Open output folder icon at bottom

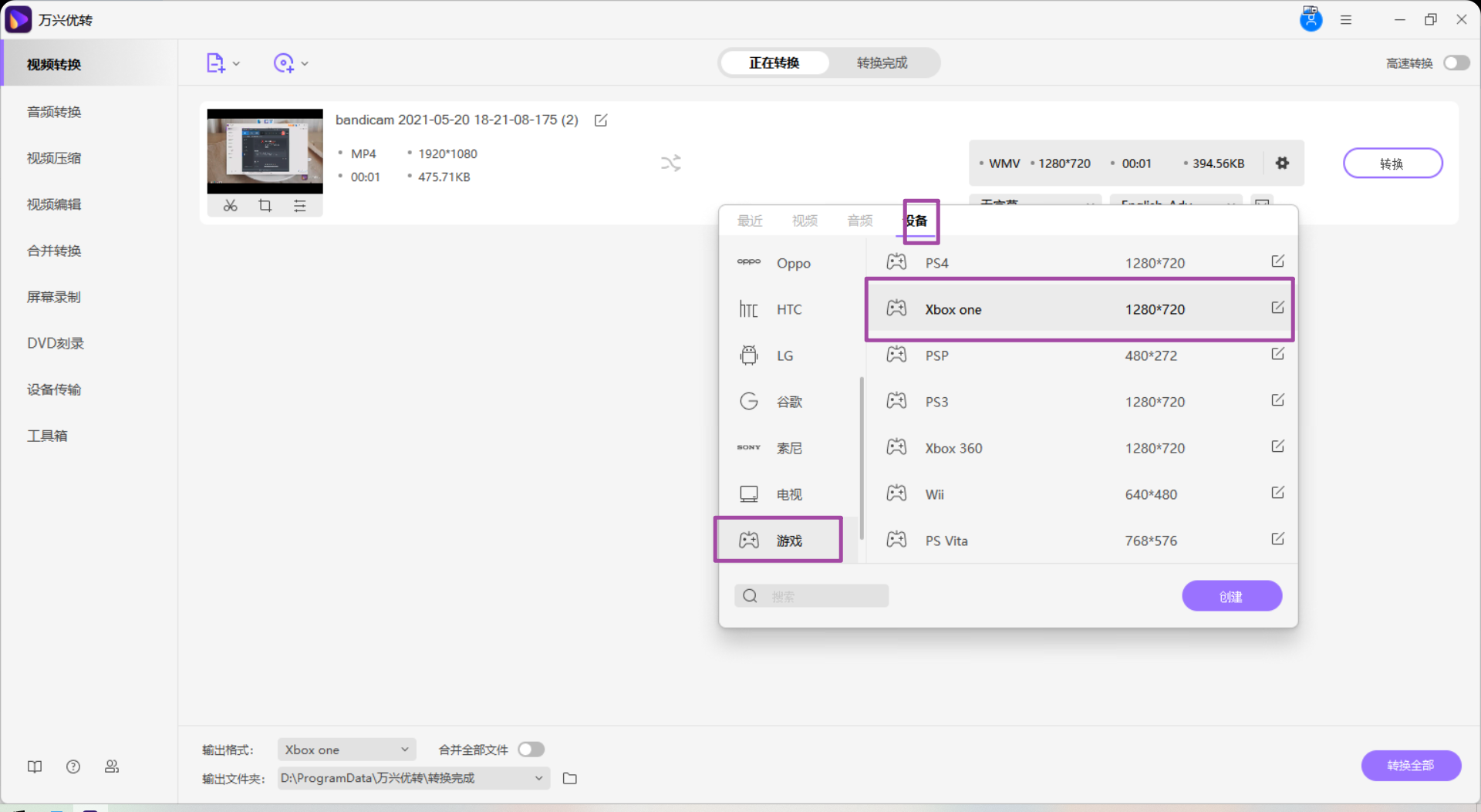pyautogui.click(x=570, y=778)
